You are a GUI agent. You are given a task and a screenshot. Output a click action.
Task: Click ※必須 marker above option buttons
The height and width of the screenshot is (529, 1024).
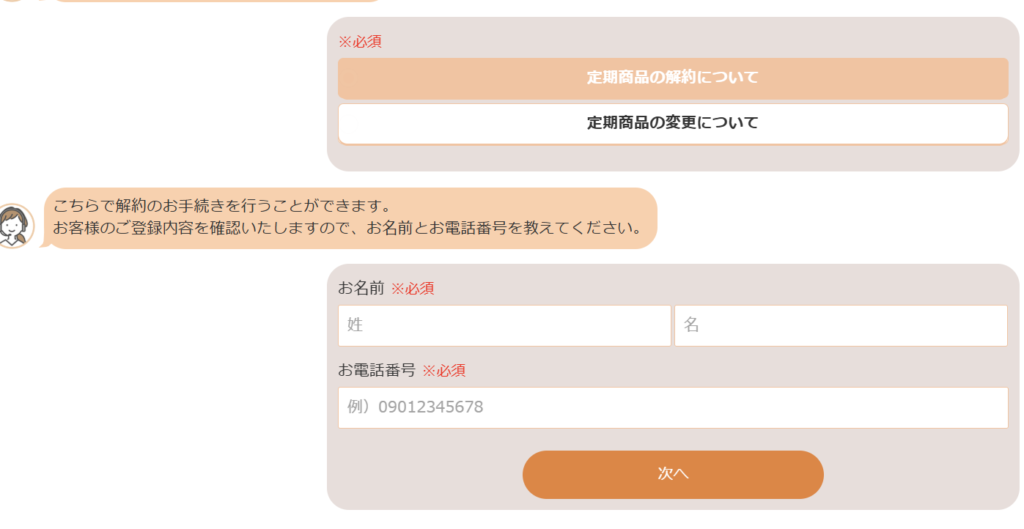[360, 42]
